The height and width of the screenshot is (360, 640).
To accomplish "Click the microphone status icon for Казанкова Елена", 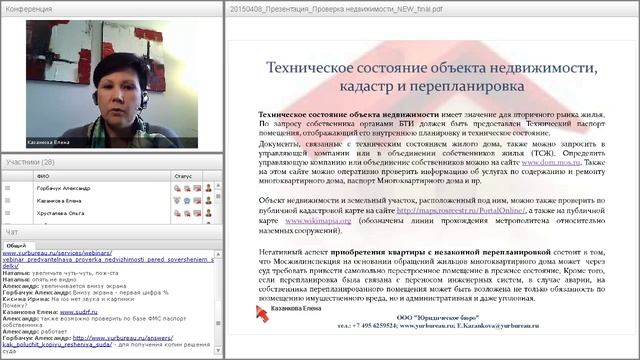I will [x=177, y=200].
